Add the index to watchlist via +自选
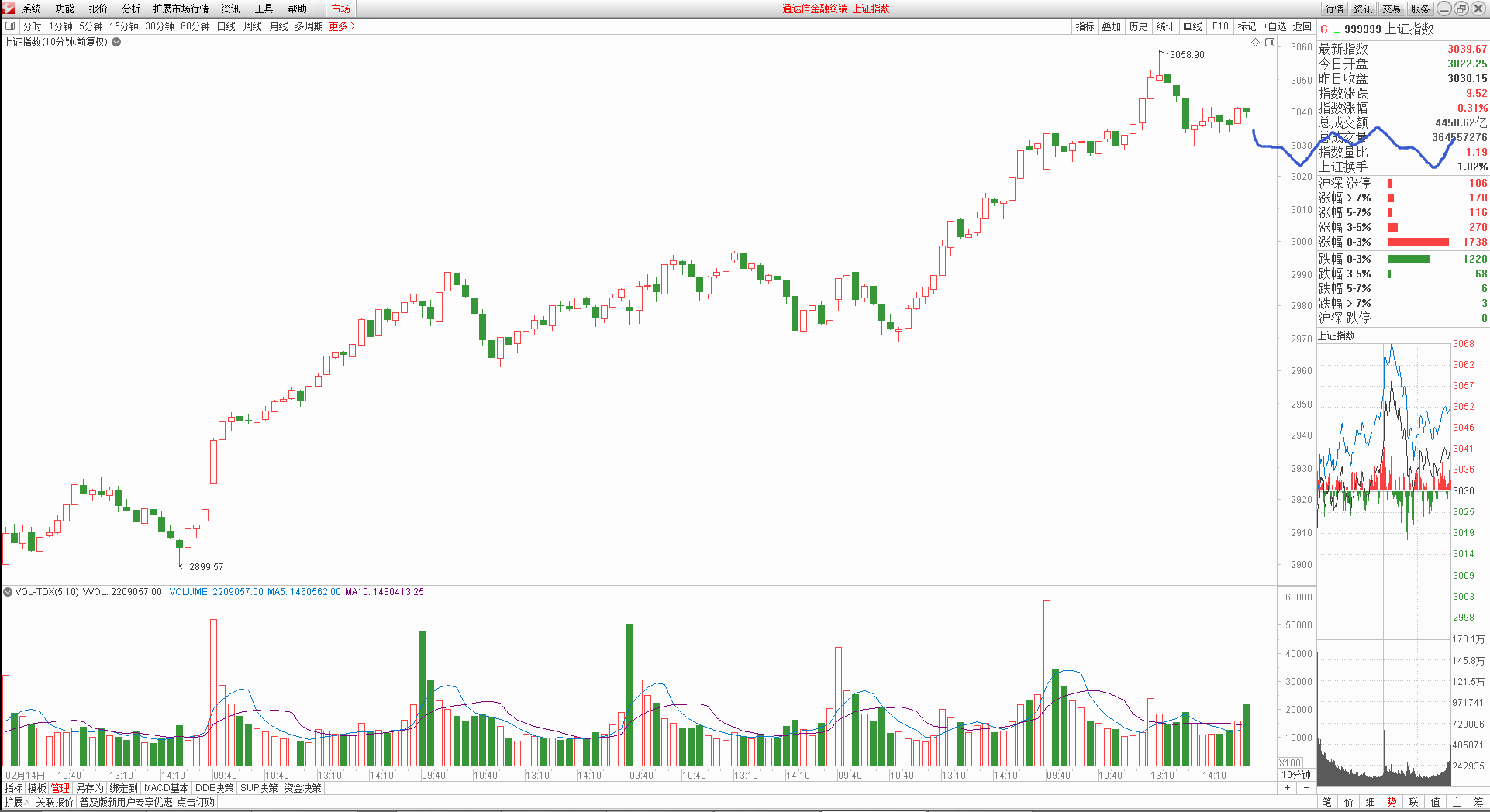Screen dimensions: 1490x812 tap(1274, 26)
